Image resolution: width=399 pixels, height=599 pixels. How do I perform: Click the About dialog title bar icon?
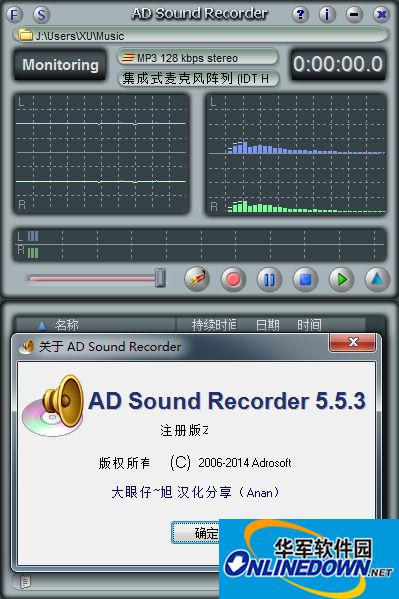click(x=27, y=346)
